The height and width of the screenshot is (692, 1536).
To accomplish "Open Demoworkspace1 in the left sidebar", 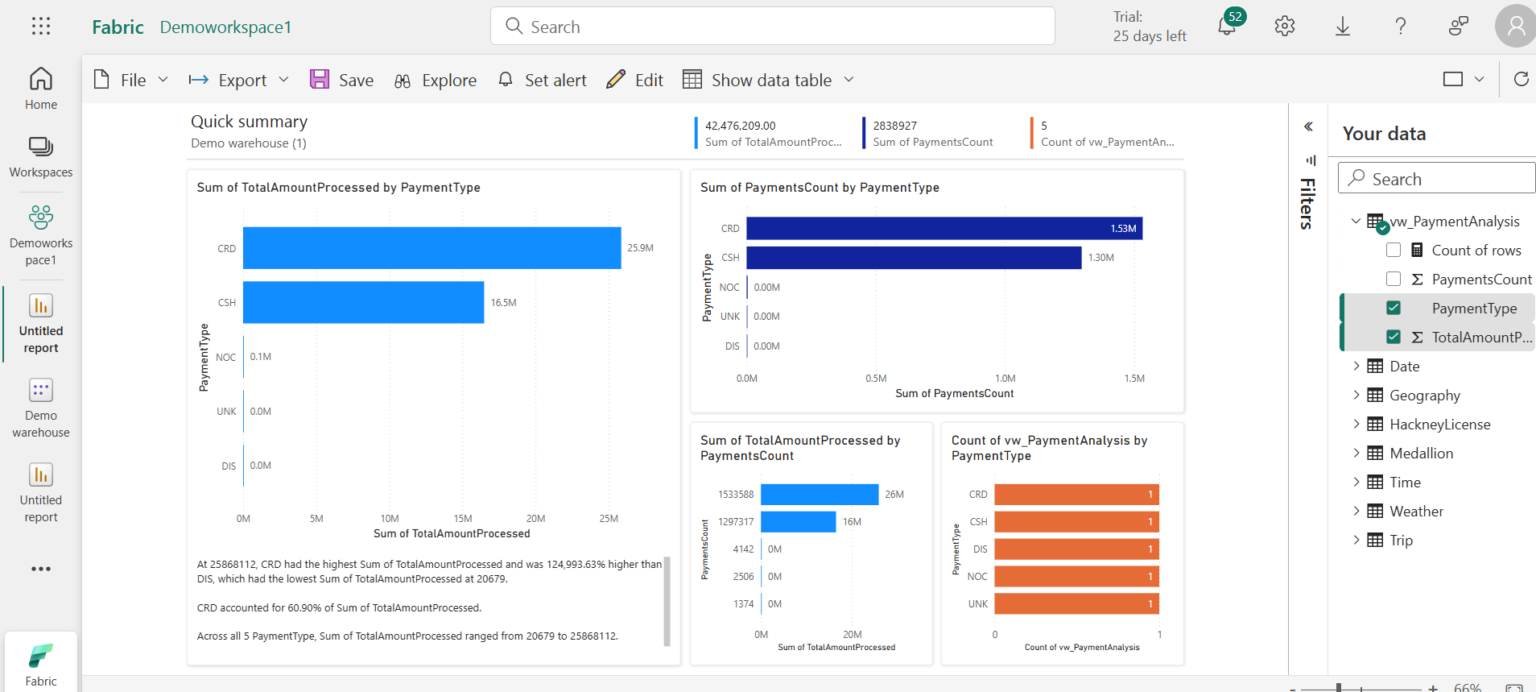I will pos(41,236).
